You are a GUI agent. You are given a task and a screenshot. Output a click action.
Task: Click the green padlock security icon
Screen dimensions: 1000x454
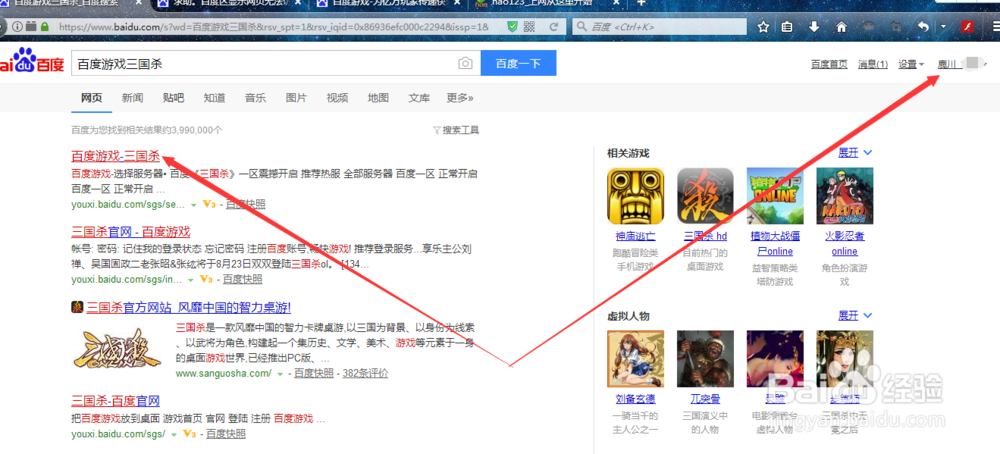click(45, 27)
